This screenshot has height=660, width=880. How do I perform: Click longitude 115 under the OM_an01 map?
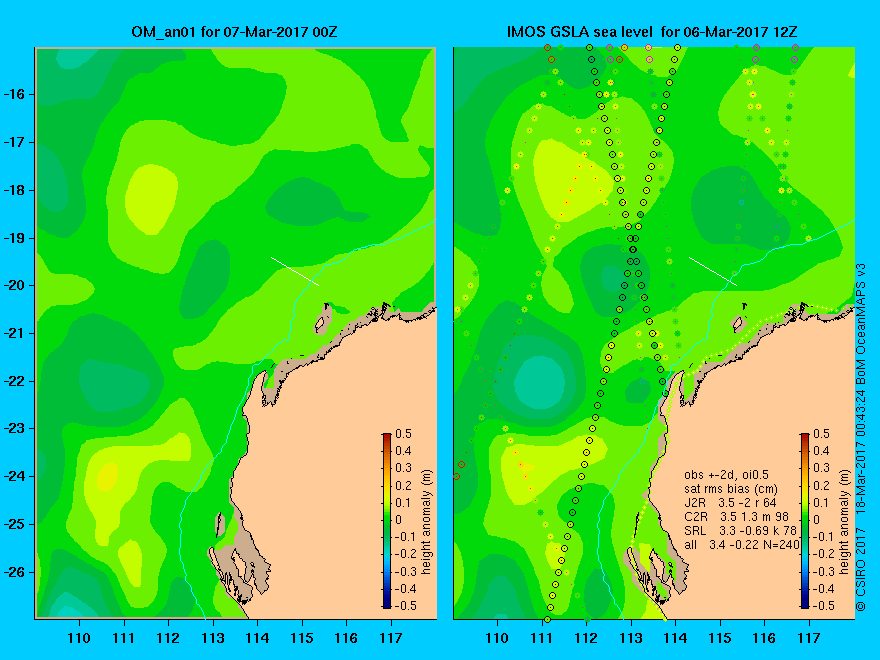click(302, 638)
